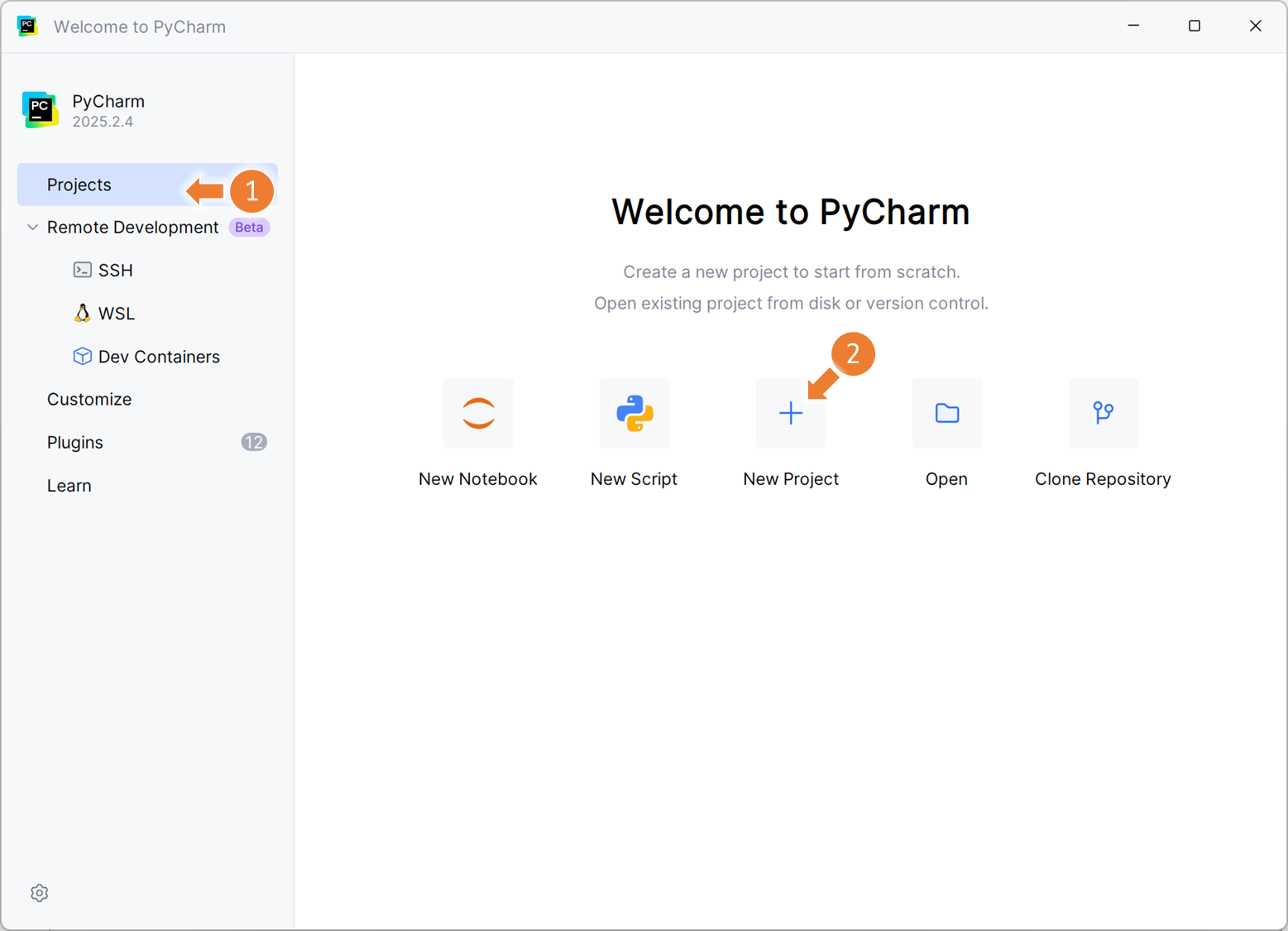The image size is (1288, 931).
Task: Open the Plugins tab
Action: pyautogui.click(x=75, y=442)
